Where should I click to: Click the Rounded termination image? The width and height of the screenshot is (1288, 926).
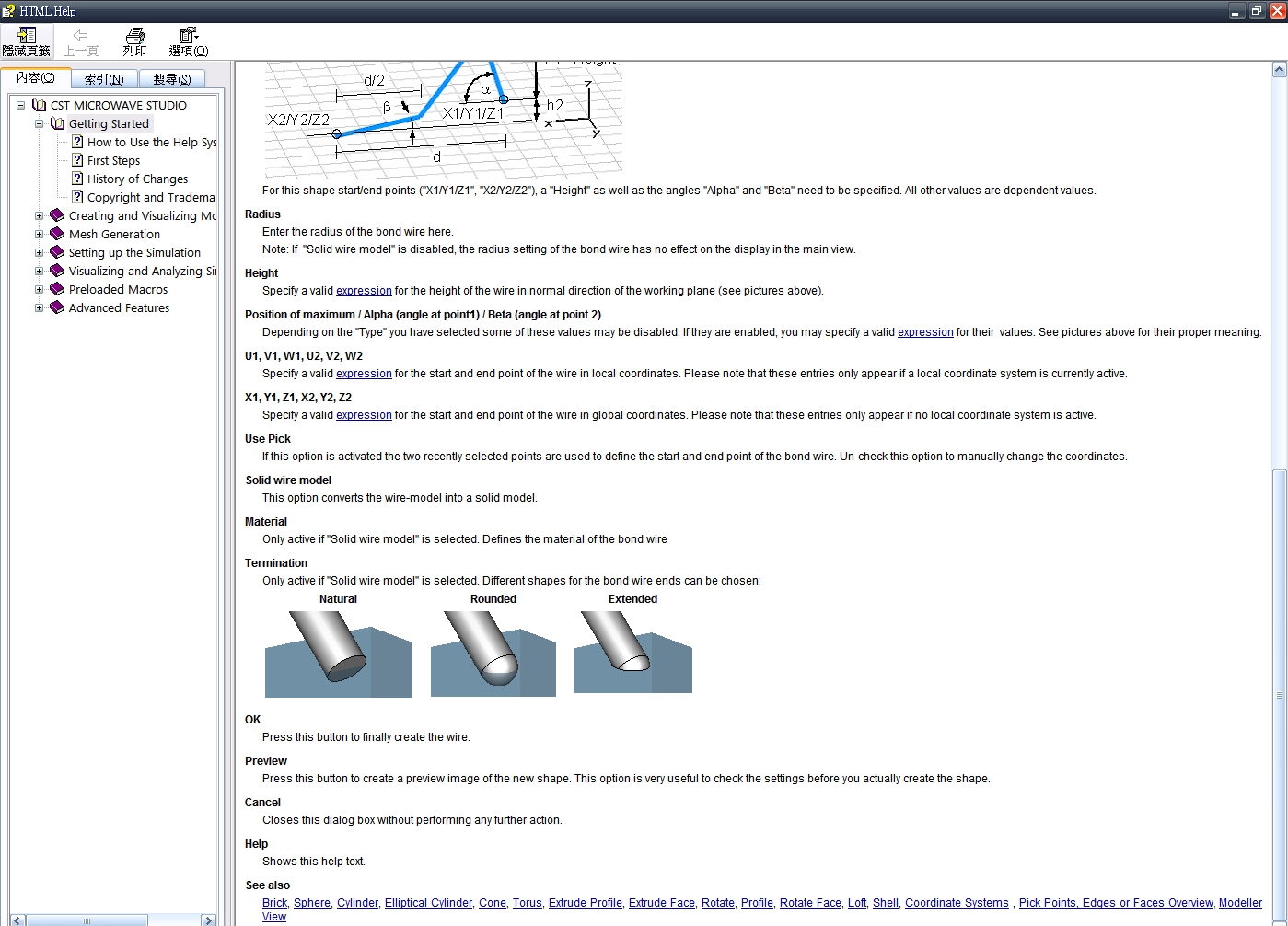pos(493,654)
